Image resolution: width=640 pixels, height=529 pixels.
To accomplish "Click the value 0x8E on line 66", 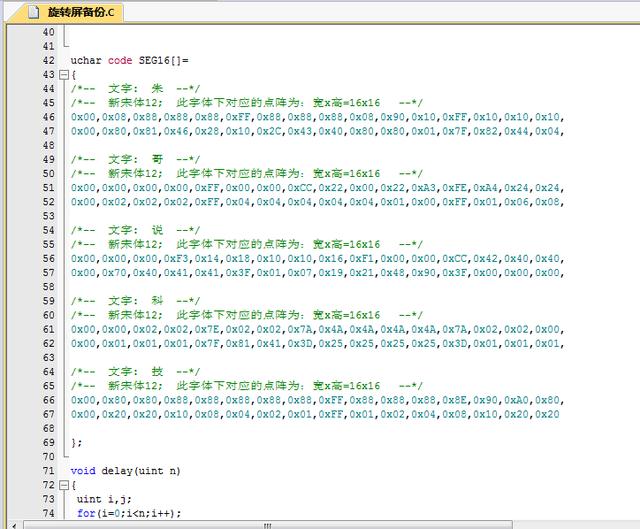I will coord(454,400).
